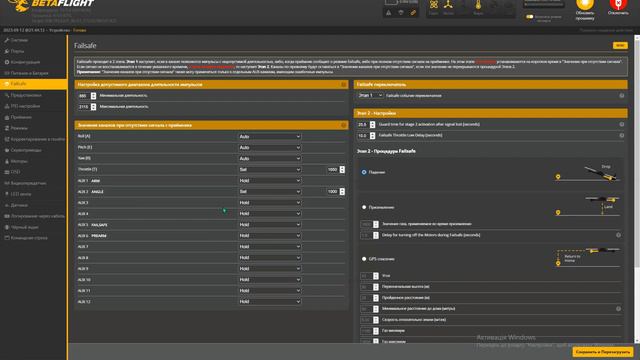Click the warning triangle status icon

click(x=389, y=13)
